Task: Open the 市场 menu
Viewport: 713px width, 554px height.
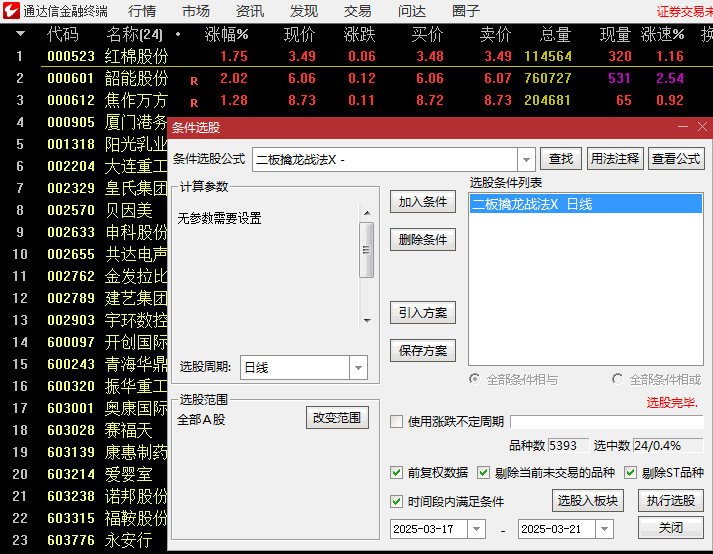Action: [196, 11]
